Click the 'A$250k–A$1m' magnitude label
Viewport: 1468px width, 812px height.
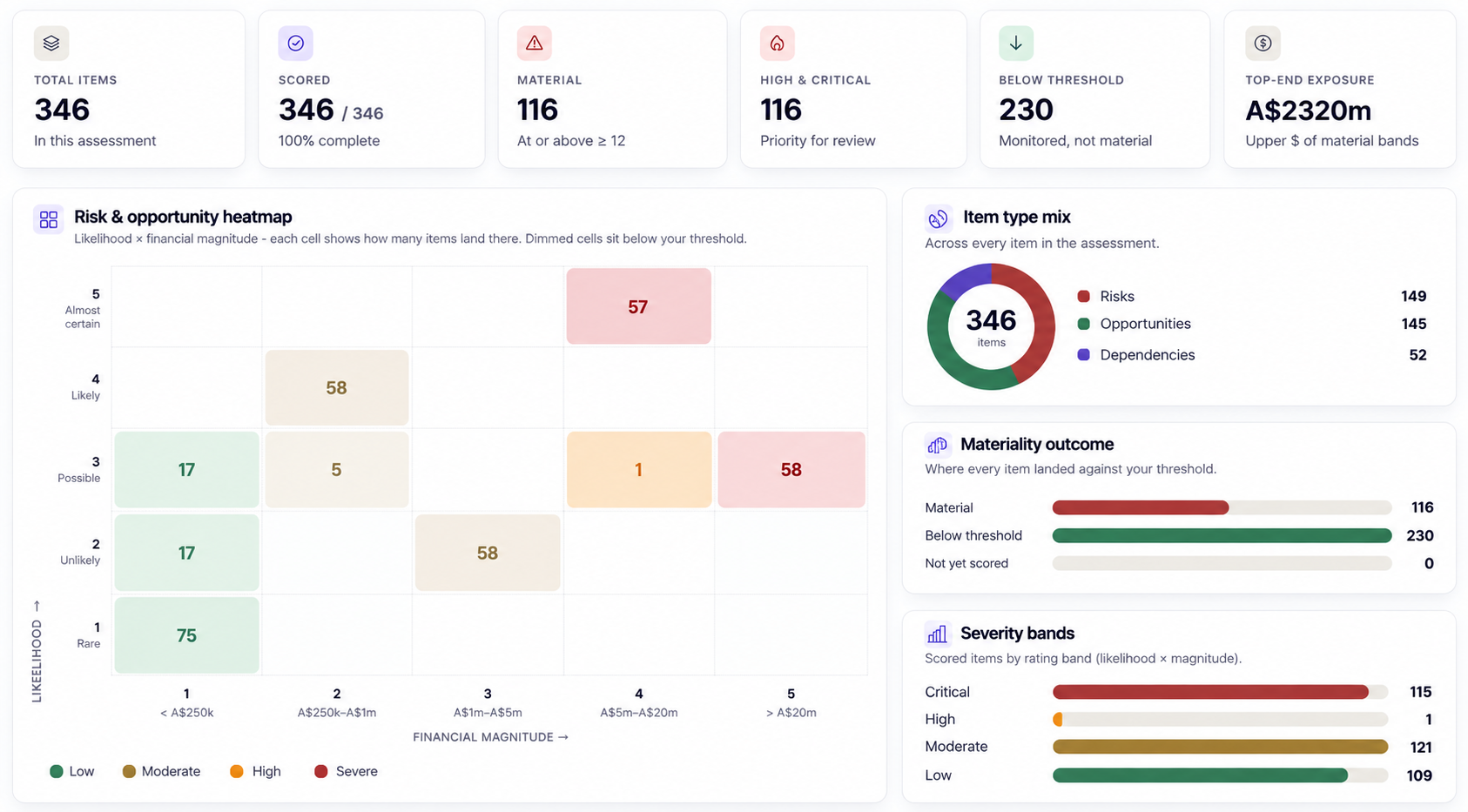(x=337, y=712)
